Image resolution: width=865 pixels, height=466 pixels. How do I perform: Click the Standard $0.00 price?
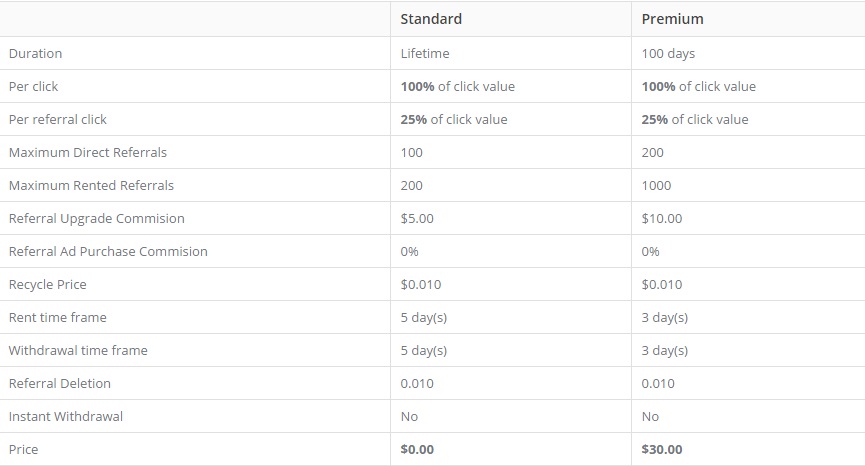417,449
